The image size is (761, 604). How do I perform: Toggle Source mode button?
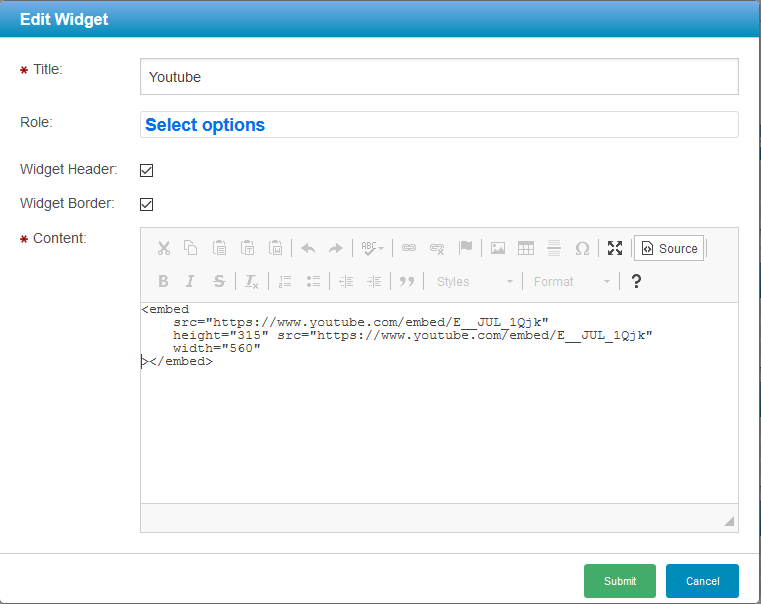coord(669,248)
